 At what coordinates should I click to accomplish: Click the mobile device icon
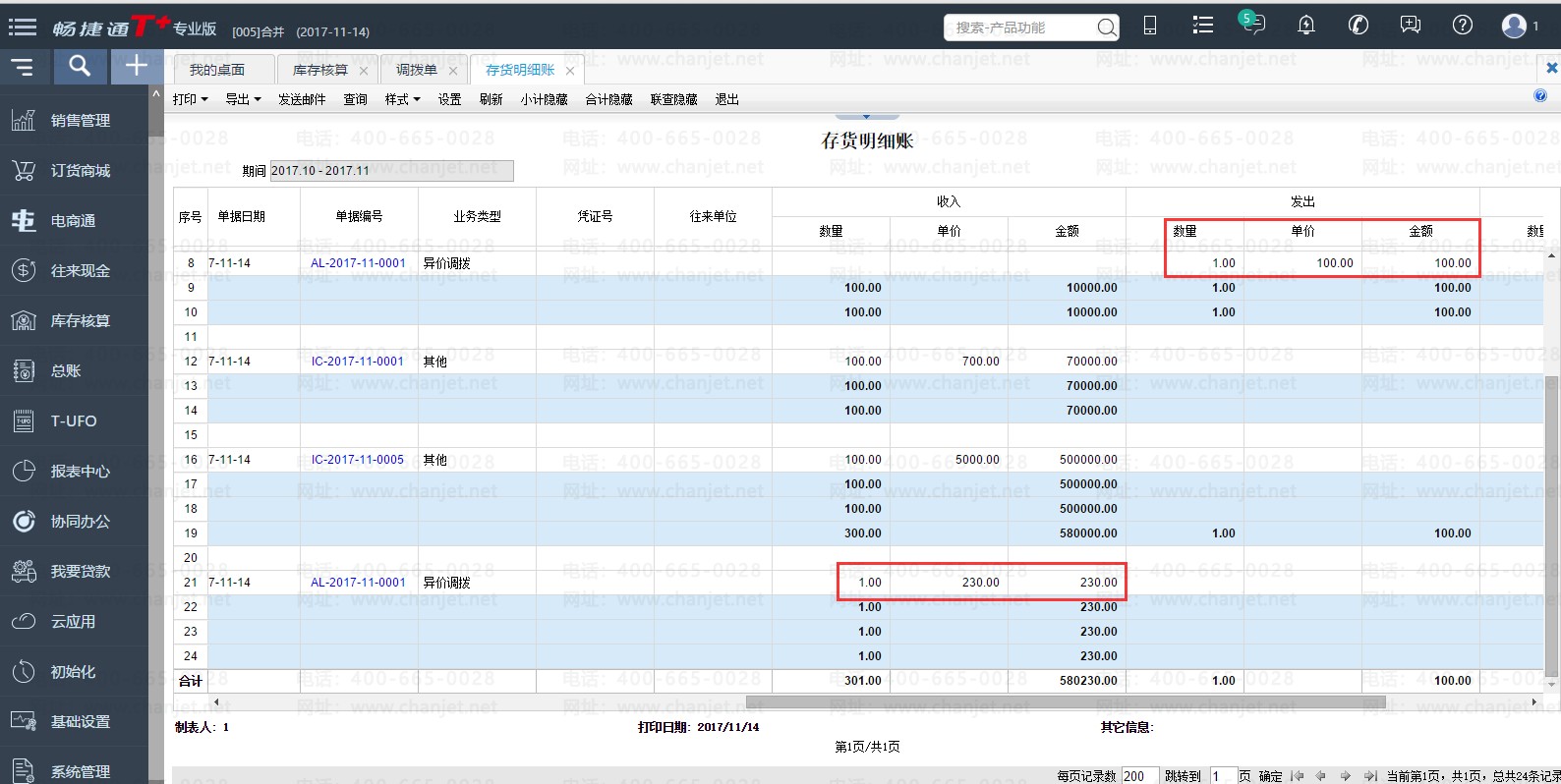pyautogui.click(x=1150, y=26)
